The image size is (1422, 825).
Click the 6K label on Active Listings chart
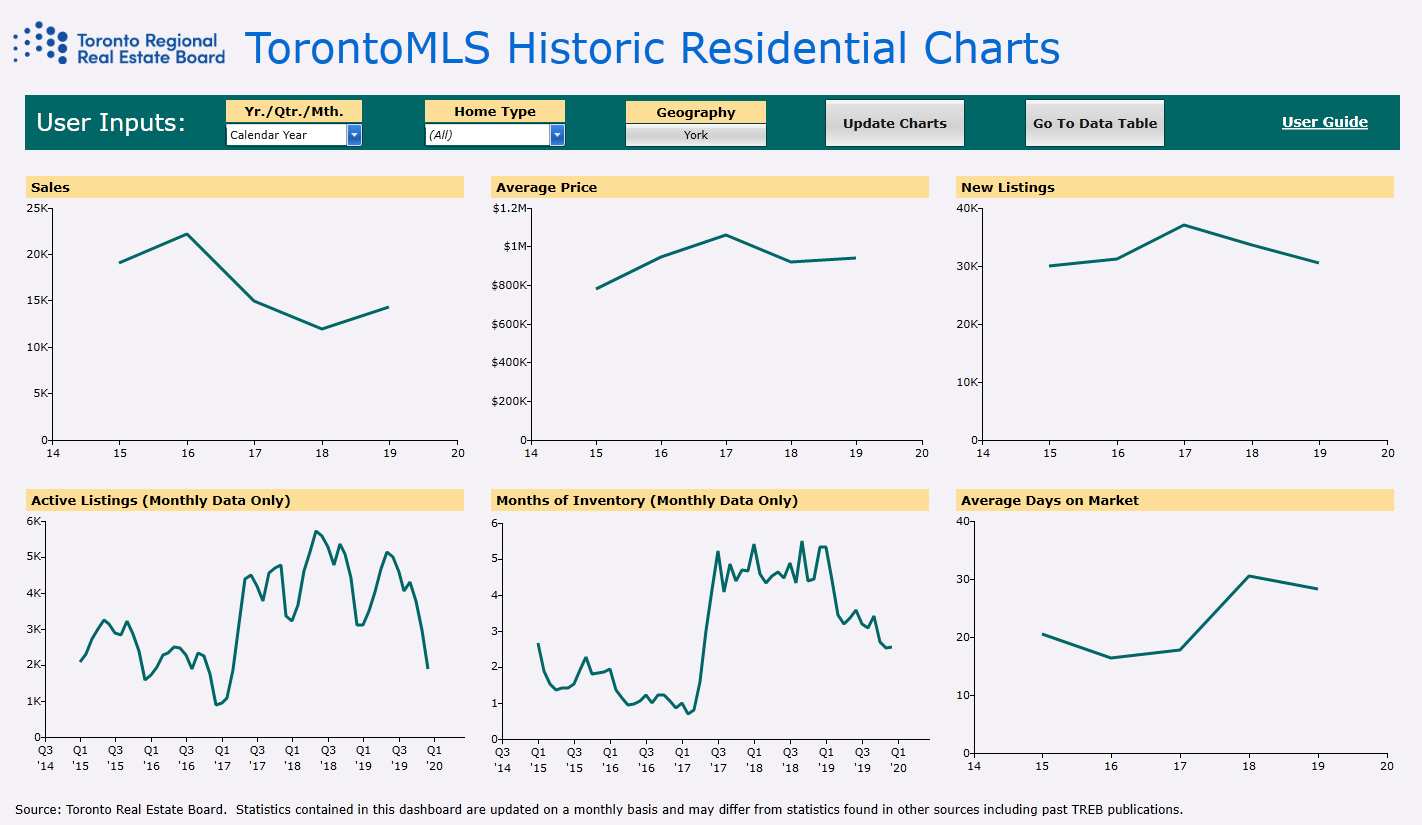[x=33, y=521]
